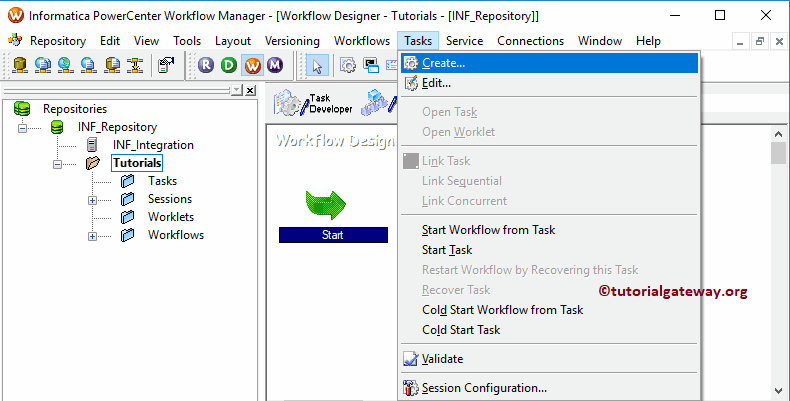
Task: Open the Tools menu
Action: pos(187,41)
